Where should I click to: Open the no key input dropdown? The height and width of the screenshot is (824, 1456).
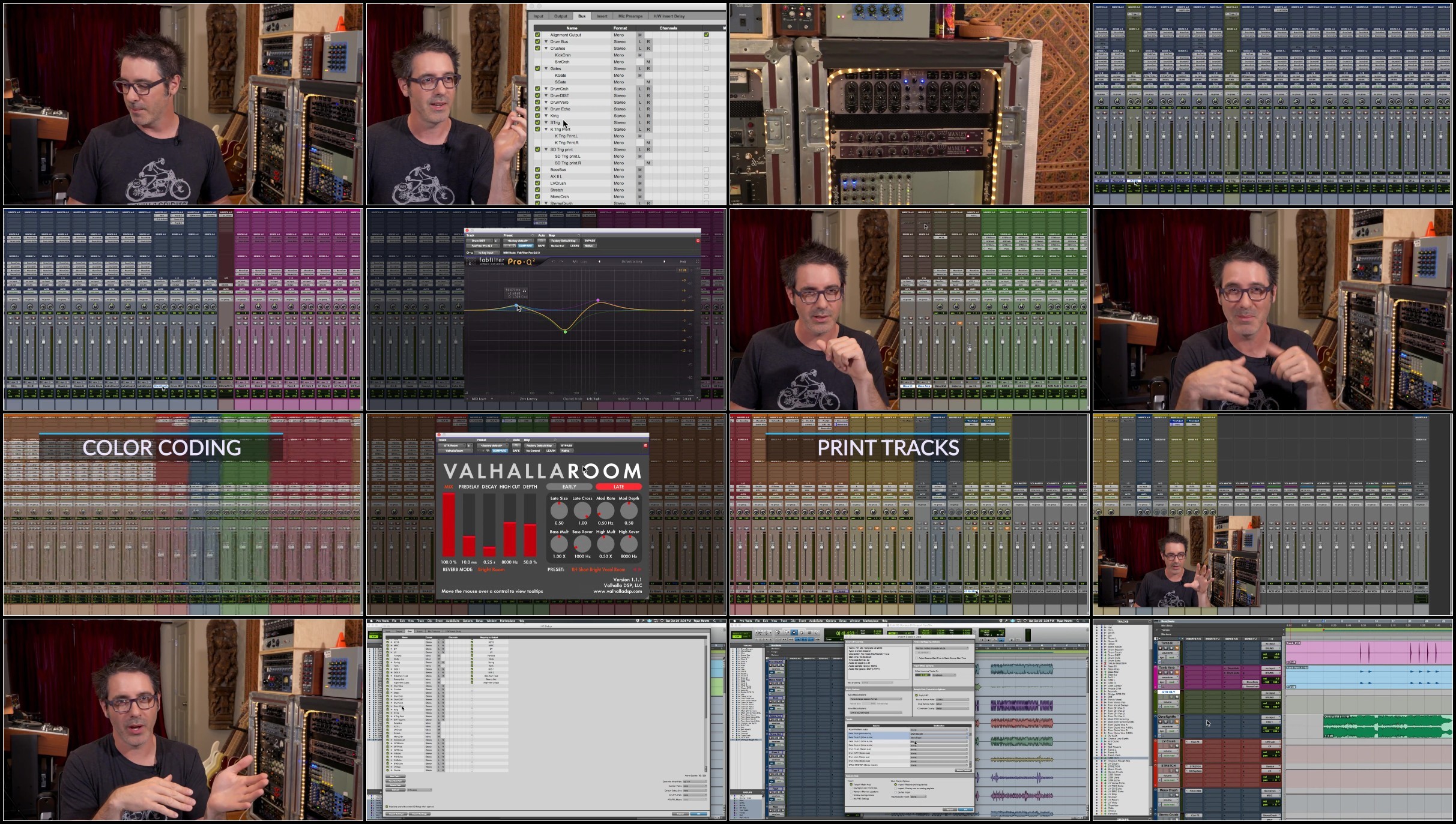[488, 253]
